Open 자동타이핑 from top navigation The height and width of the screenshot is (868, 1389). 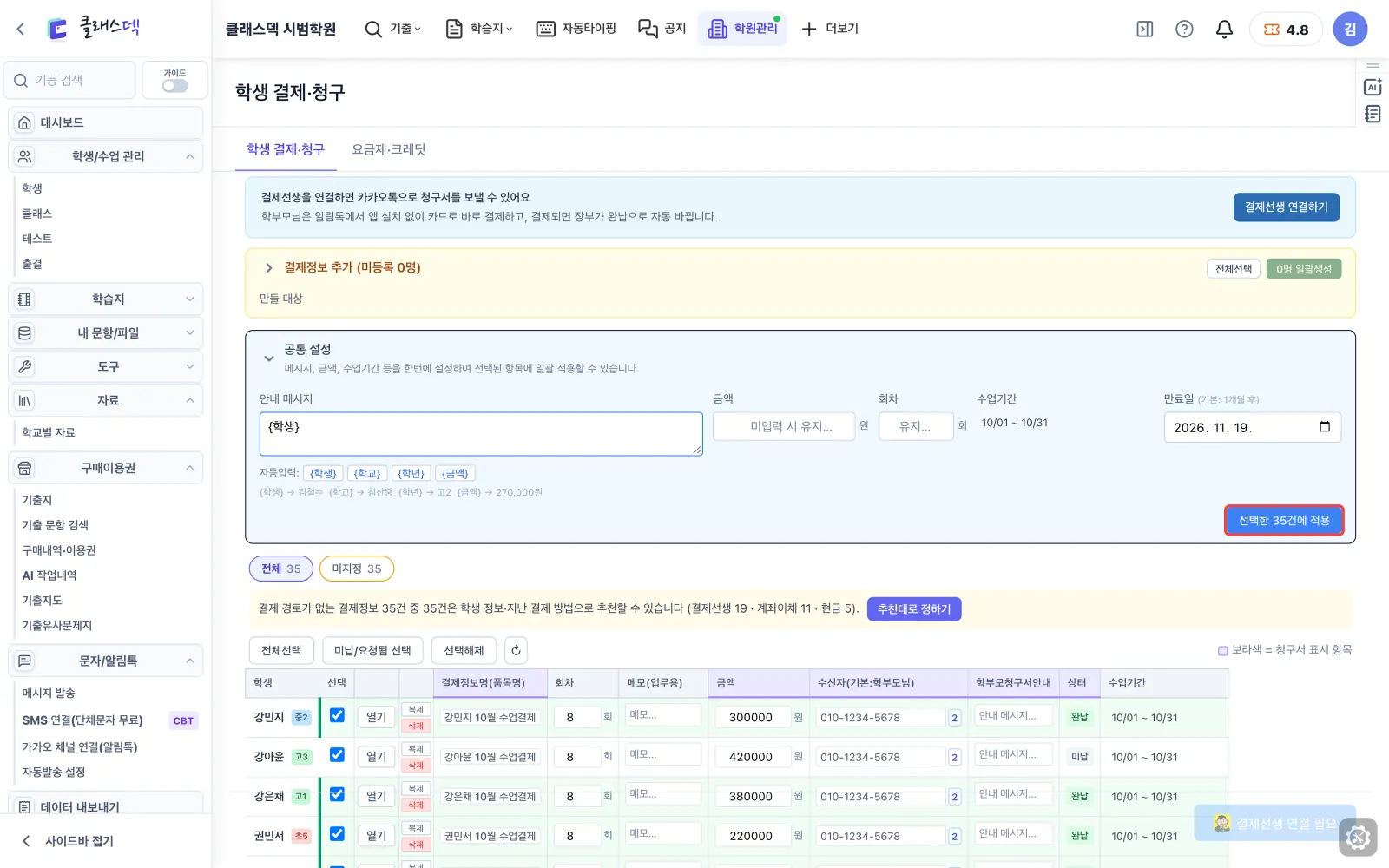tap(576, 29)
